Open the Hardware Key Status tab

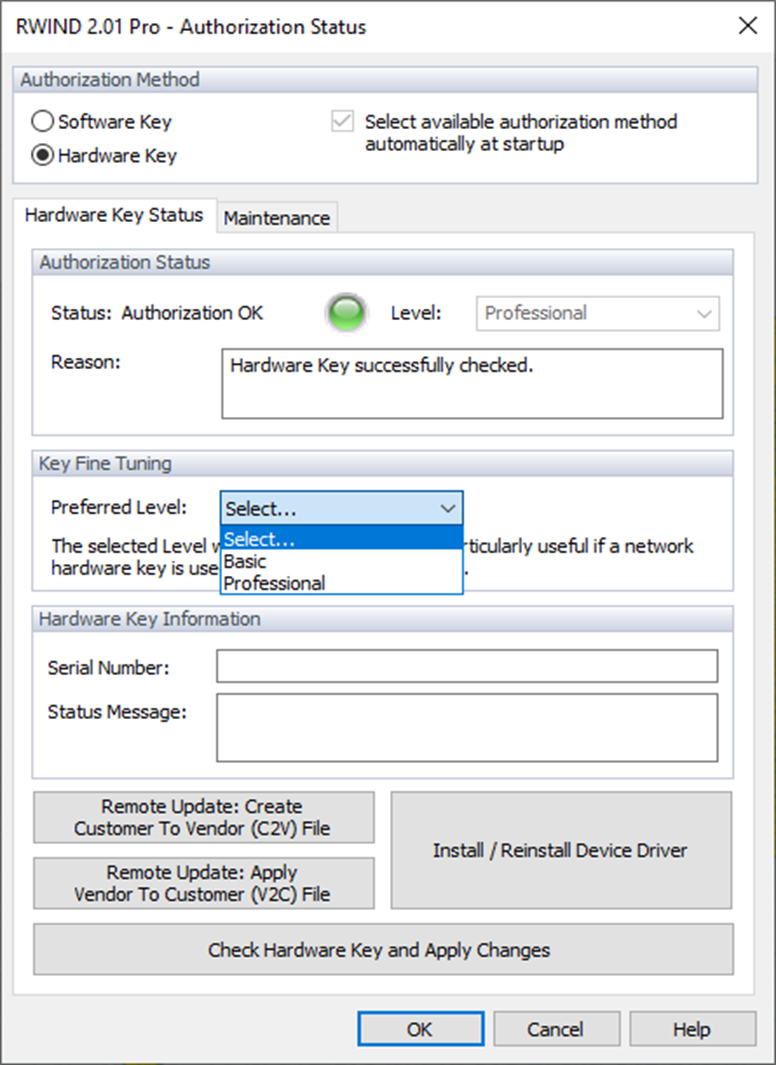113,215
